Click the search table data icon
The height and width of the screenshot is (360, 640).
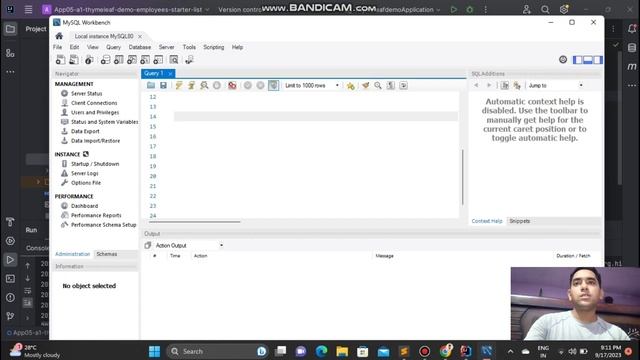(174, 60)
